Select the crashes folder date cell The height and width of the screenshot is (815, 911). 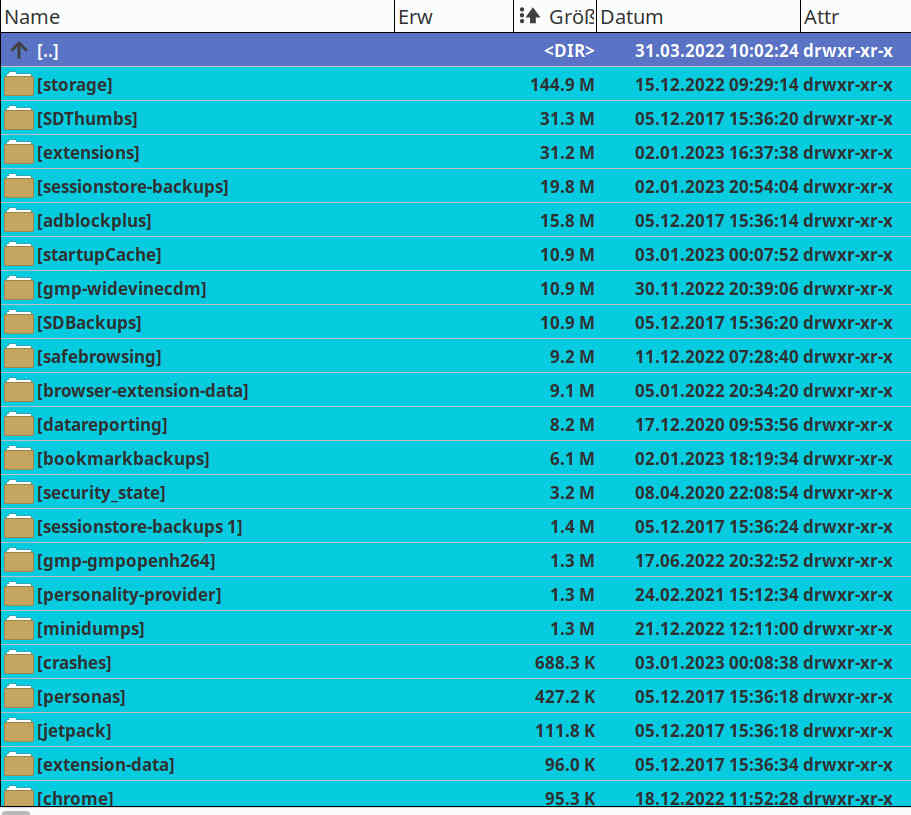coord(716,663)
